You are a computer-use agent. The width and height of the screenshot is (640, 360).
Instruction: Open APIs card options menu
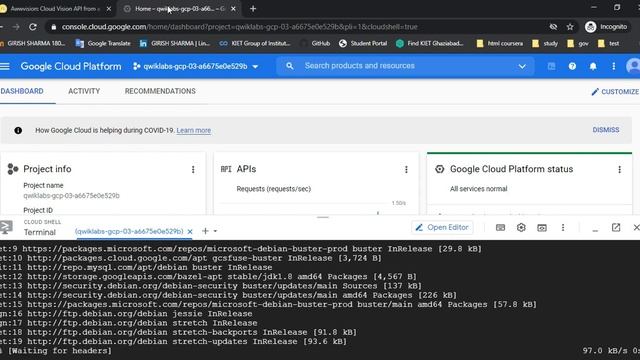pos(406,169)
